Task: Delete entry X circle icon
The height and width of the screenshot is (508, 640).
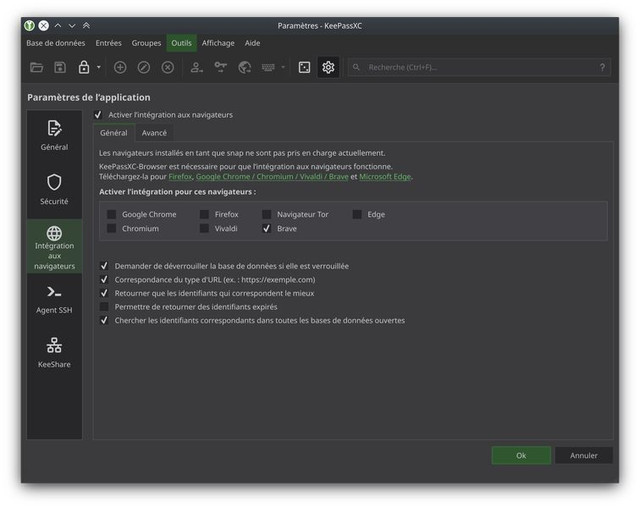Action: [167, 67]
